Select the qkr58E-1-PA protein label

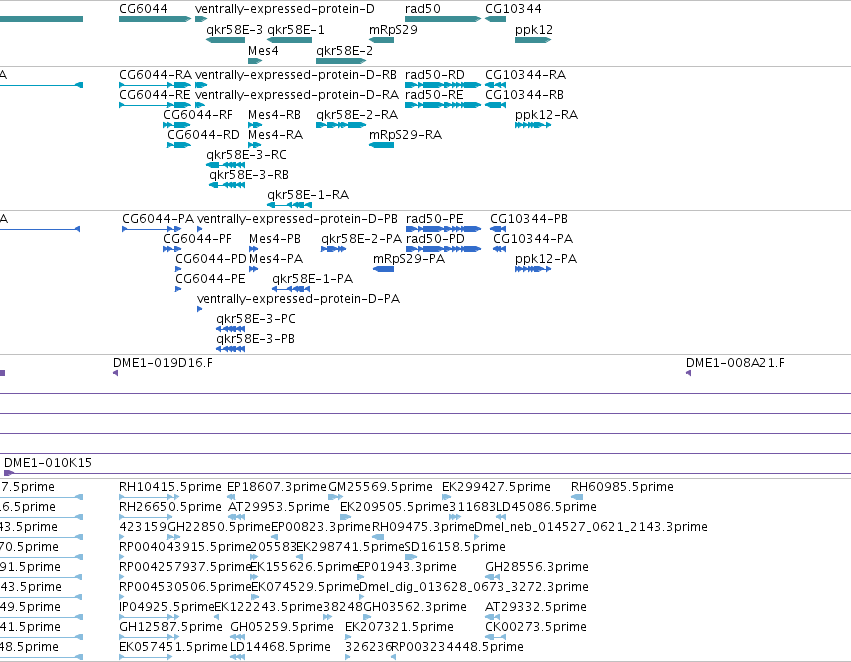(313, 279)
